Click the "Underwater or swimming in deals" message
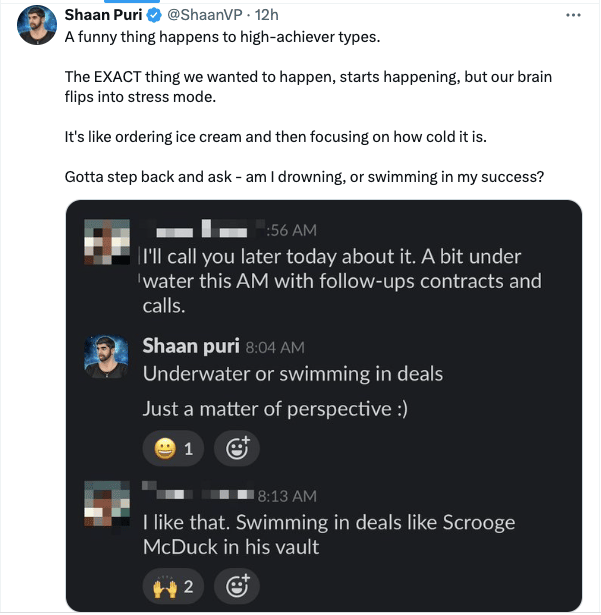This screenshot has height=615, width=601. [x=292, y=374]
